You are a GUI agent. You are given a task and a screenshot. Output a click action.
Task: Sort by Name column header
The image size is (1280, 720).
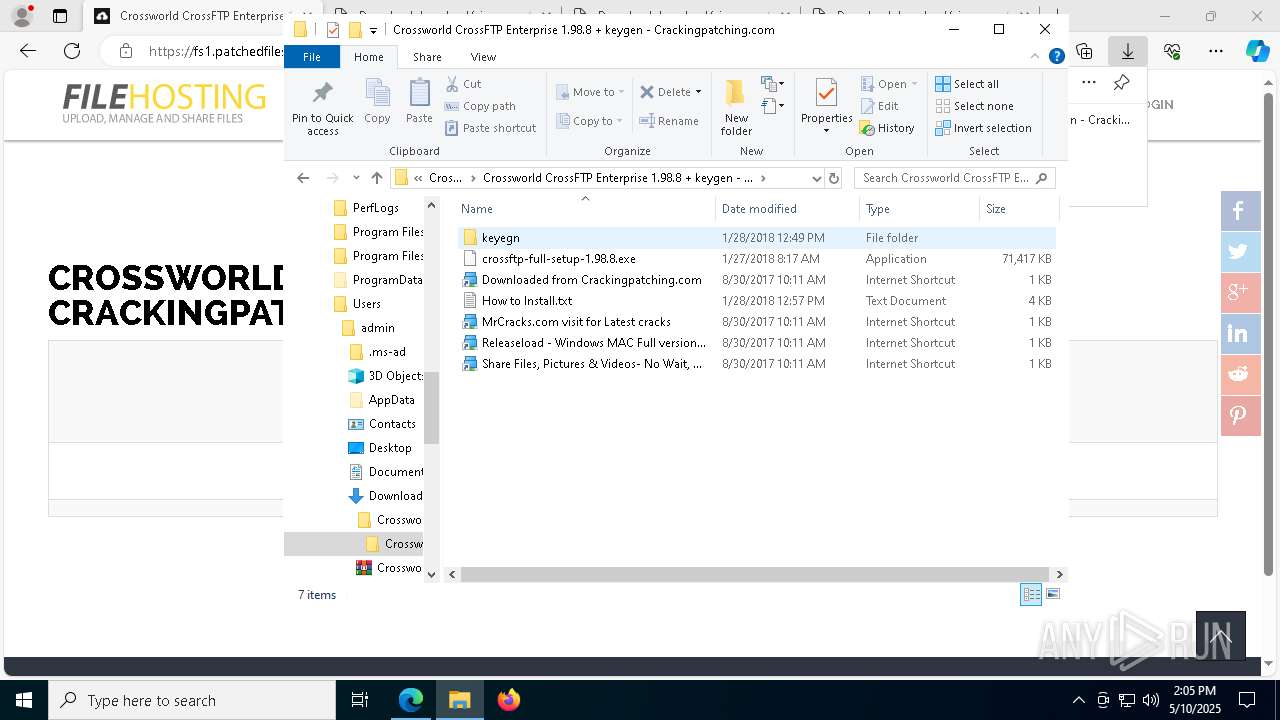click(585, 208)
